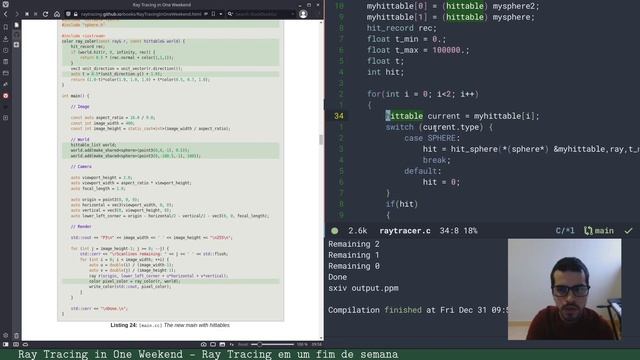Open the address bar dropdown arrow

coord(221,14)
